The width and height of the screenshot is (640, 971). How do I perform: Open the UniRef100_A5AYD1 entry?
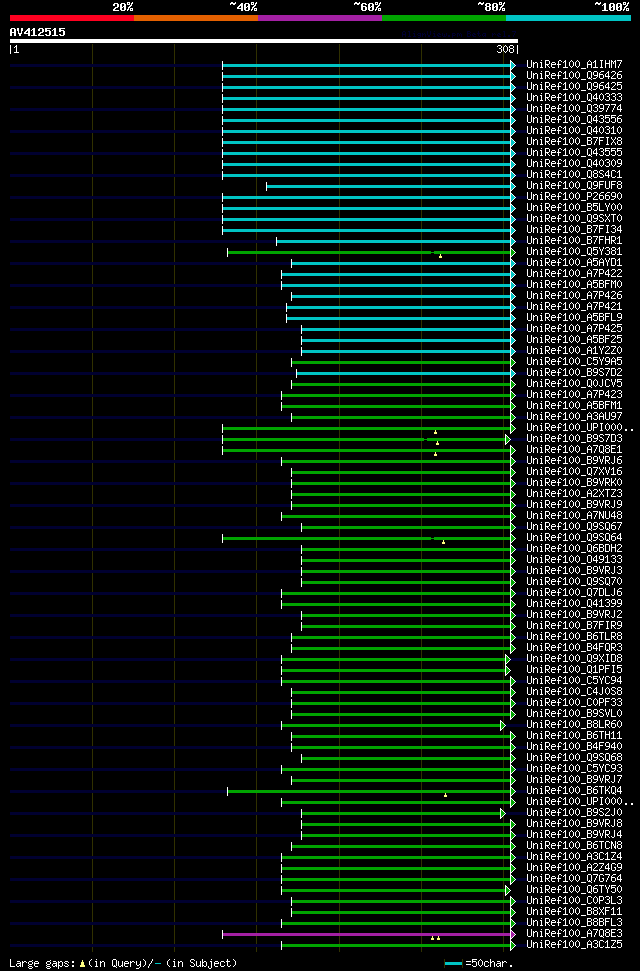point(574,263)
